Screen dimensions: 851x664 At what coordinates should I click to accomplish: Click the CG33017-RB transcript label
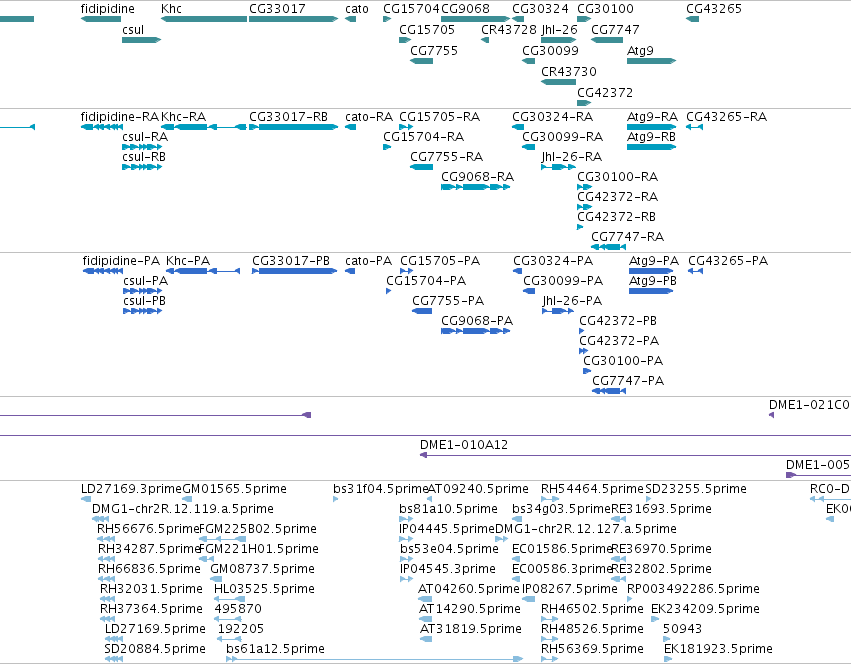(289, 117)
